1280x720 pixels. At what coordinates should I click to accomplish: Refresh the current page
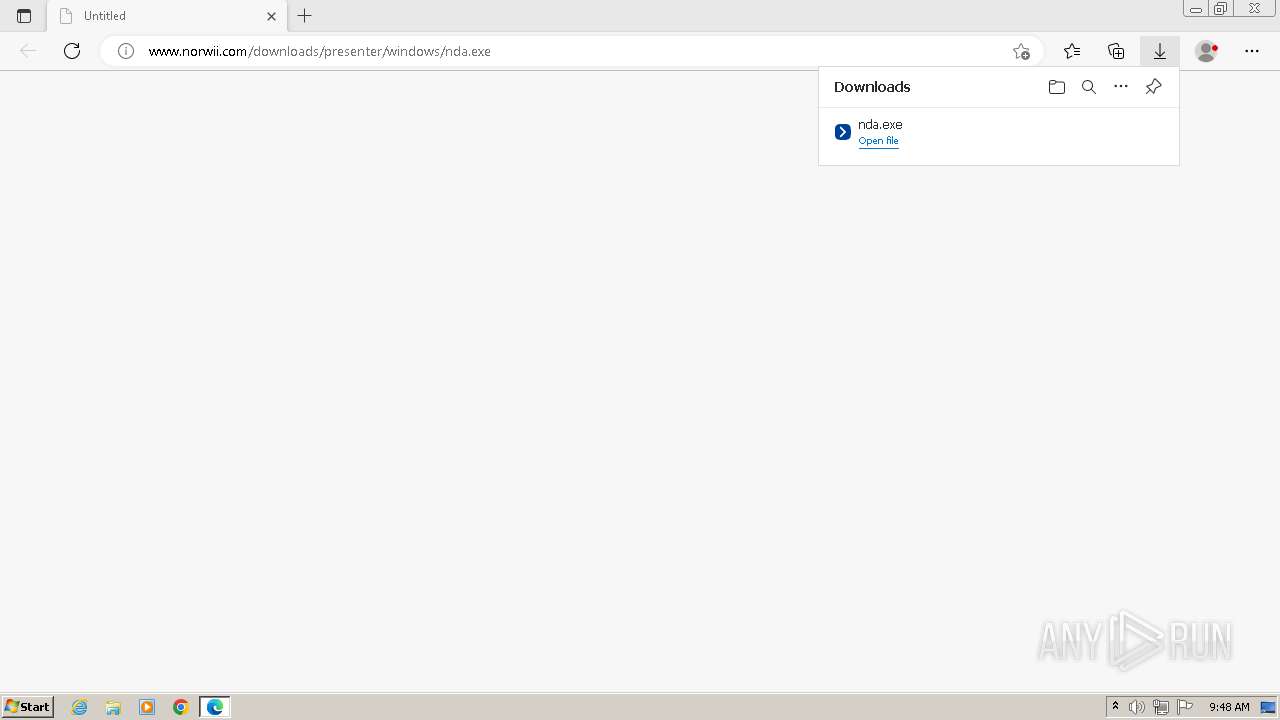pos(72,51)
